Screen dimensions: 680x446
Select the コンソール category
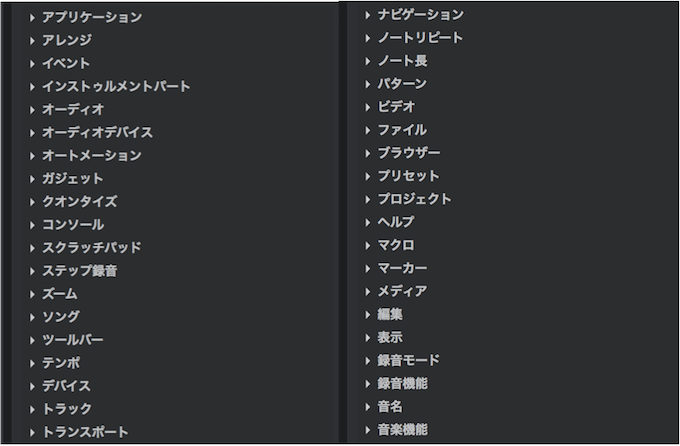pyautogui.click(x=73, y=225)
